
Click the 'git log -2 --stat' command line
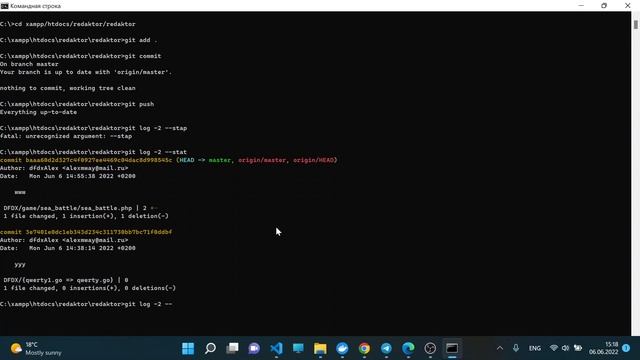[93, 152]
